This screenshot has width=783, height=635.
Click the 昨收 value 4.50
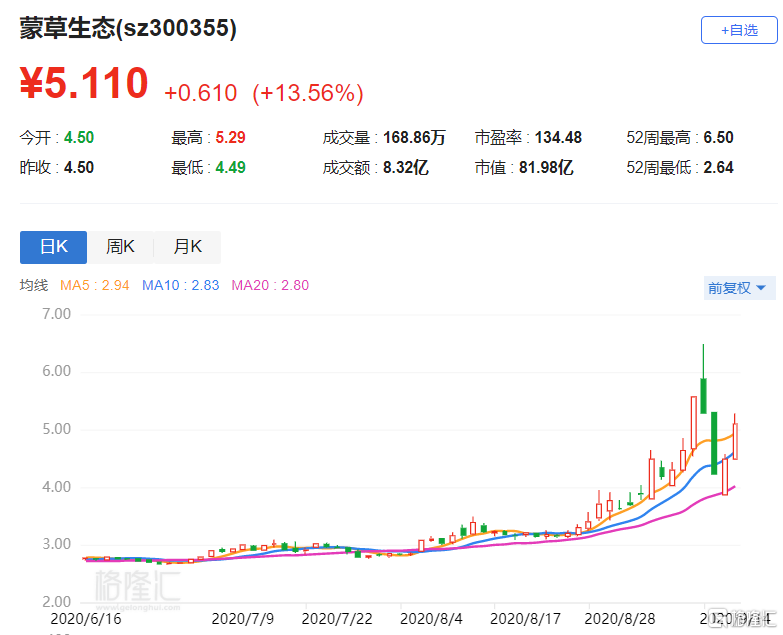[79, 167]
